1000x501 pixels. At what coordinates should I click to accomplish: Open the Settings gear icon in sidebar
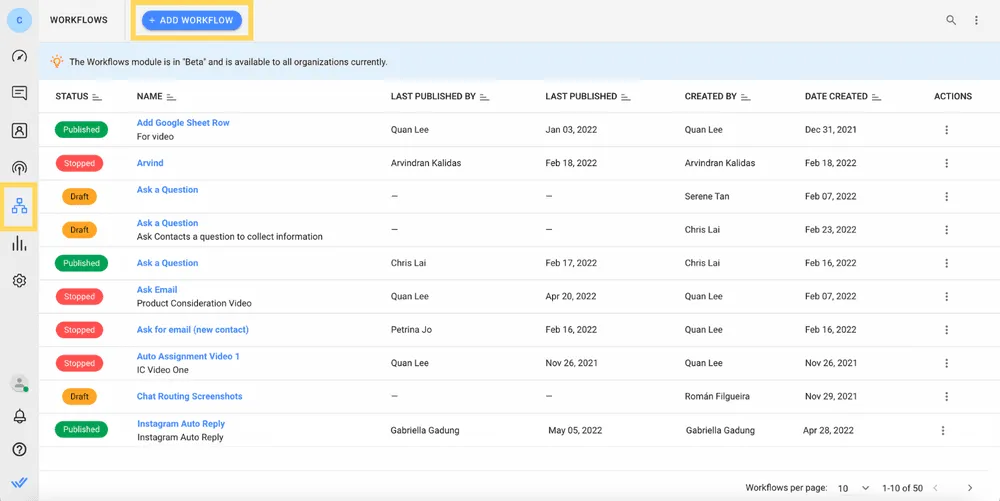click(19, 280)
